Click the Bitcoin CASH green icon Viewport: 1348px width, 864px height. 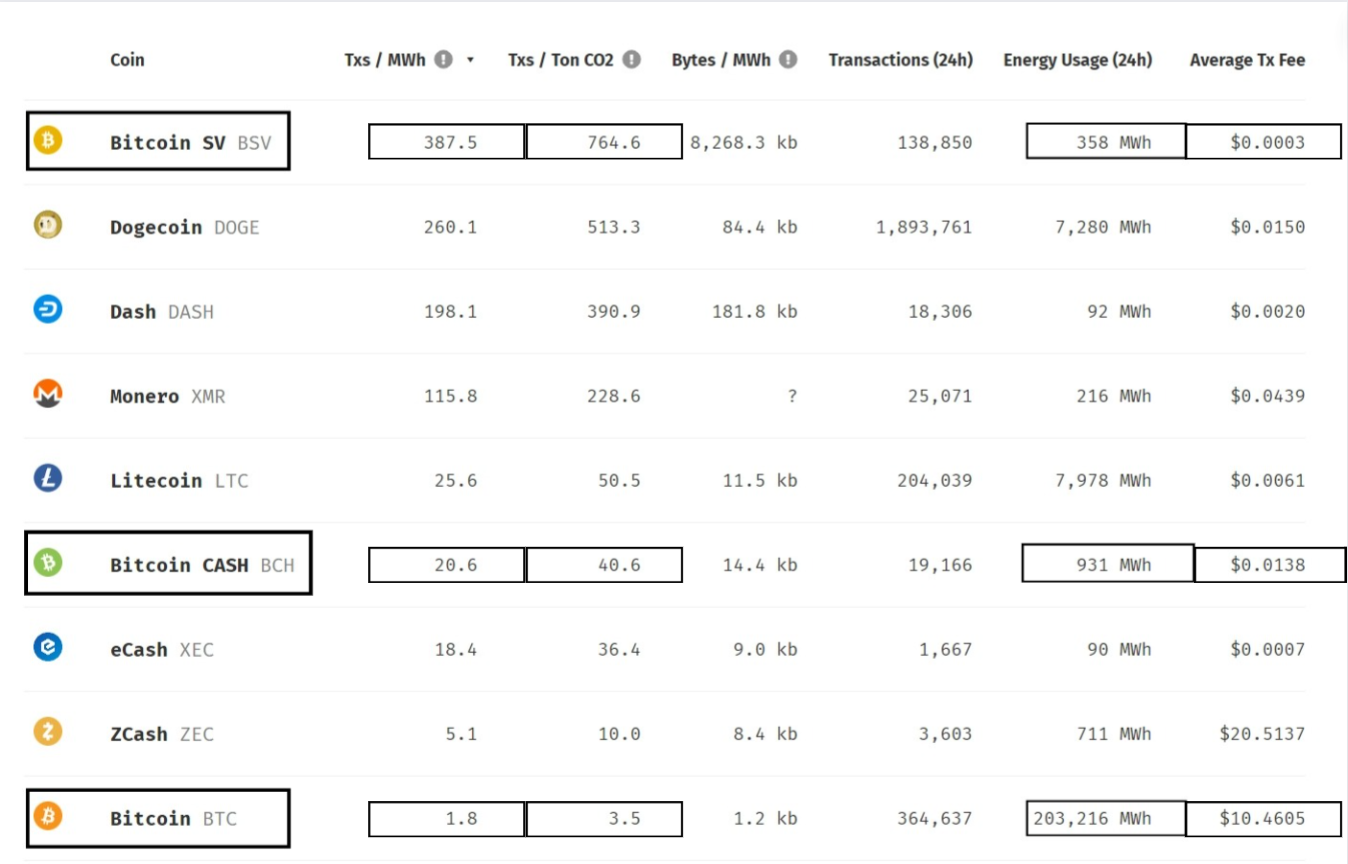point(47,563)
